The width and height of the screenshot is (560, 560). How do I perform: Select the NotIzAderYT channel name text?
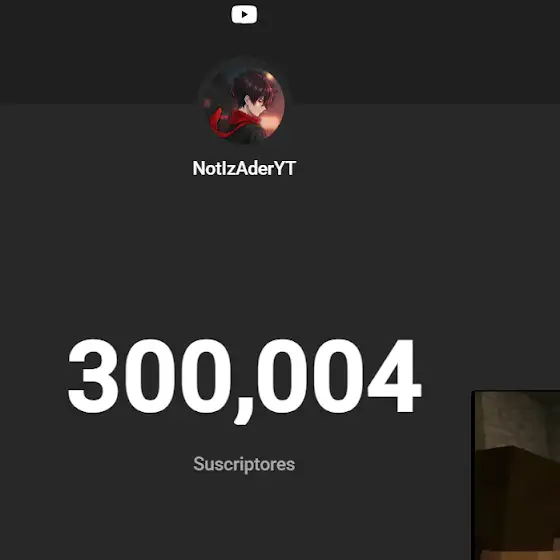[x=244, y=168]
